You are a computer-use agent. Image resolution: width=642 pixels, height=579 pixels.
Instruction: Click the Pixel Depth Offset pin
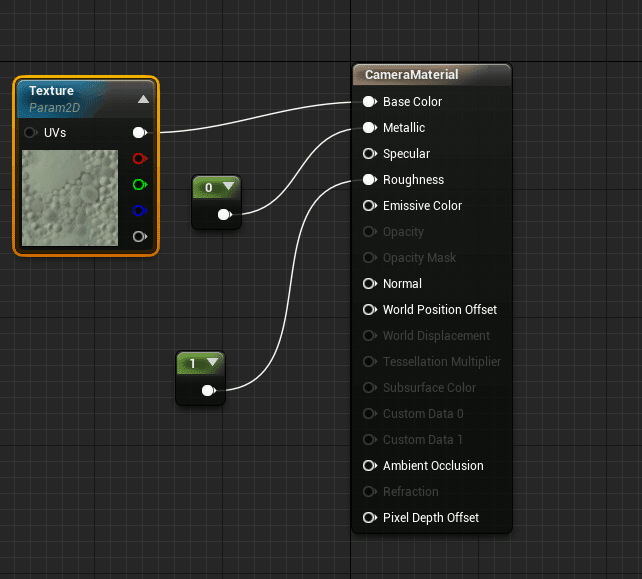coord(370,518)
